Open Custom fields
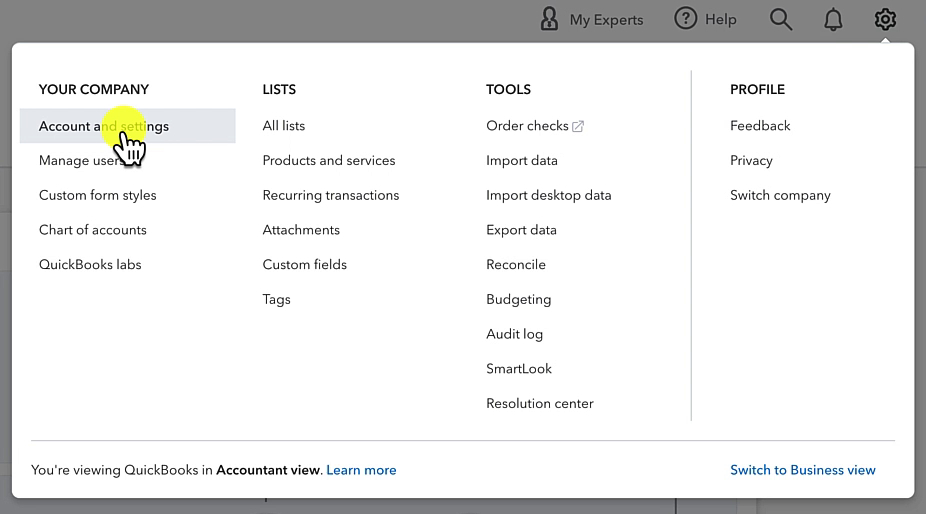Viewport: 926px width, 514px height. tap(305, 265)
